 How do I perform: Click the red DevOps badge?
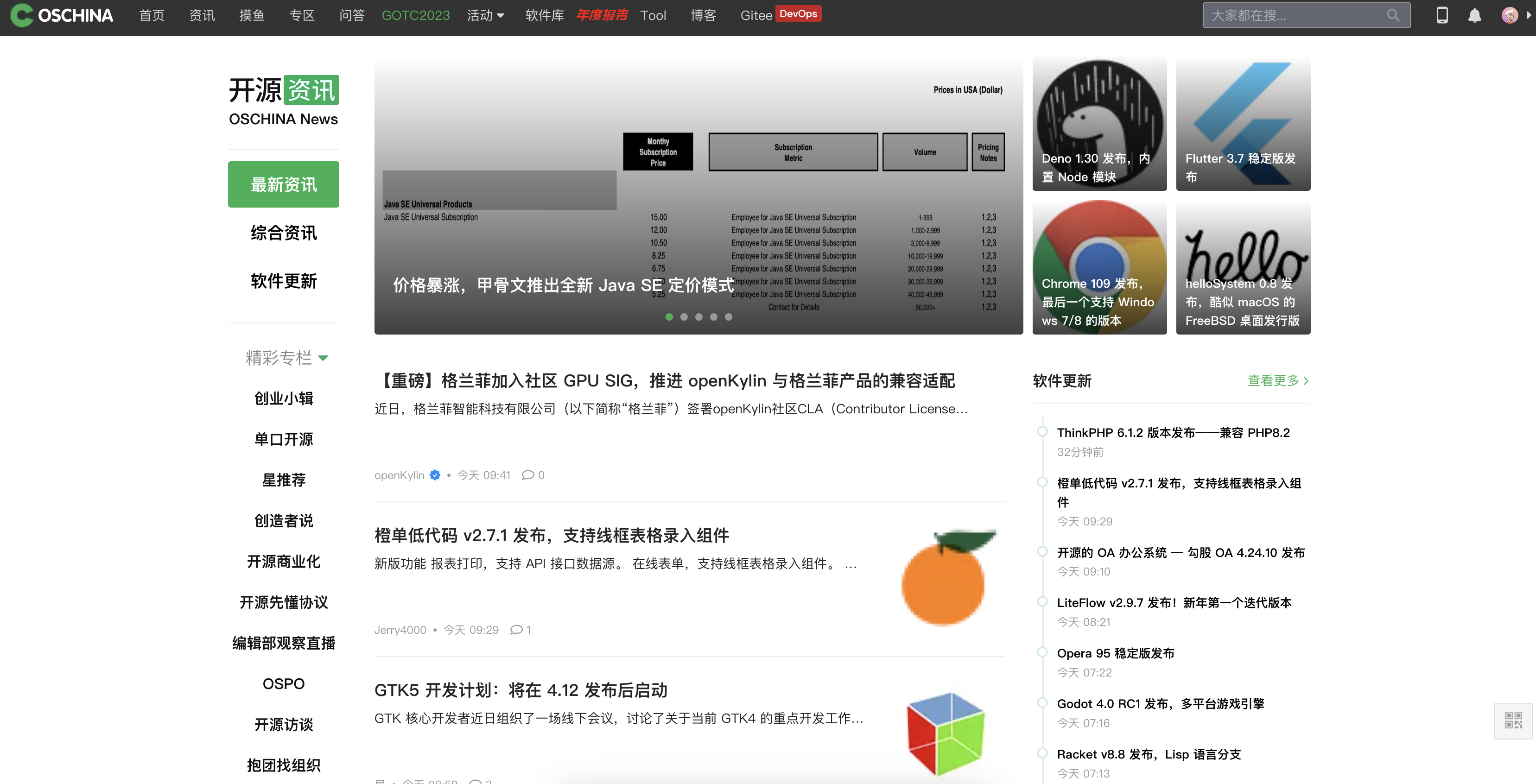tap(798, 13)
